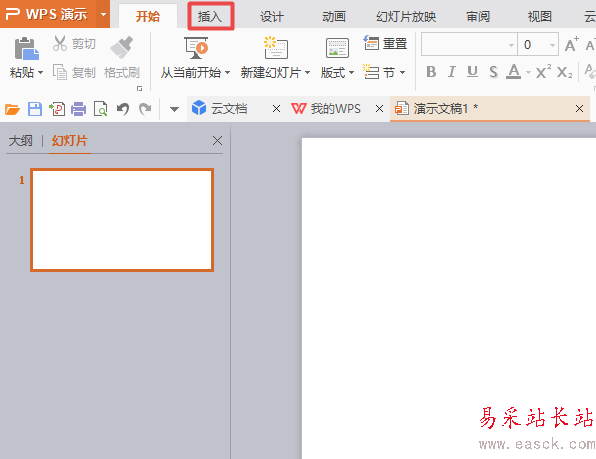Screen dimensions: 596x459
Task: Toggle Bold formatting
Action: tap(431, 71)
